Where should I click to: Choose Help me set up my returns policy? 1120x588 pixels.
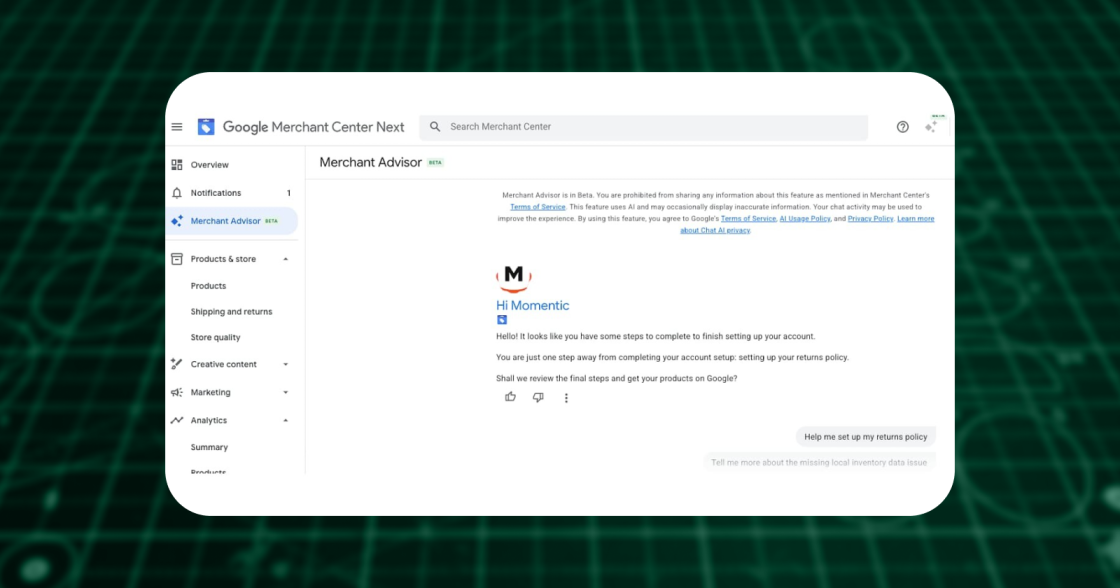(x=866, y=437)
